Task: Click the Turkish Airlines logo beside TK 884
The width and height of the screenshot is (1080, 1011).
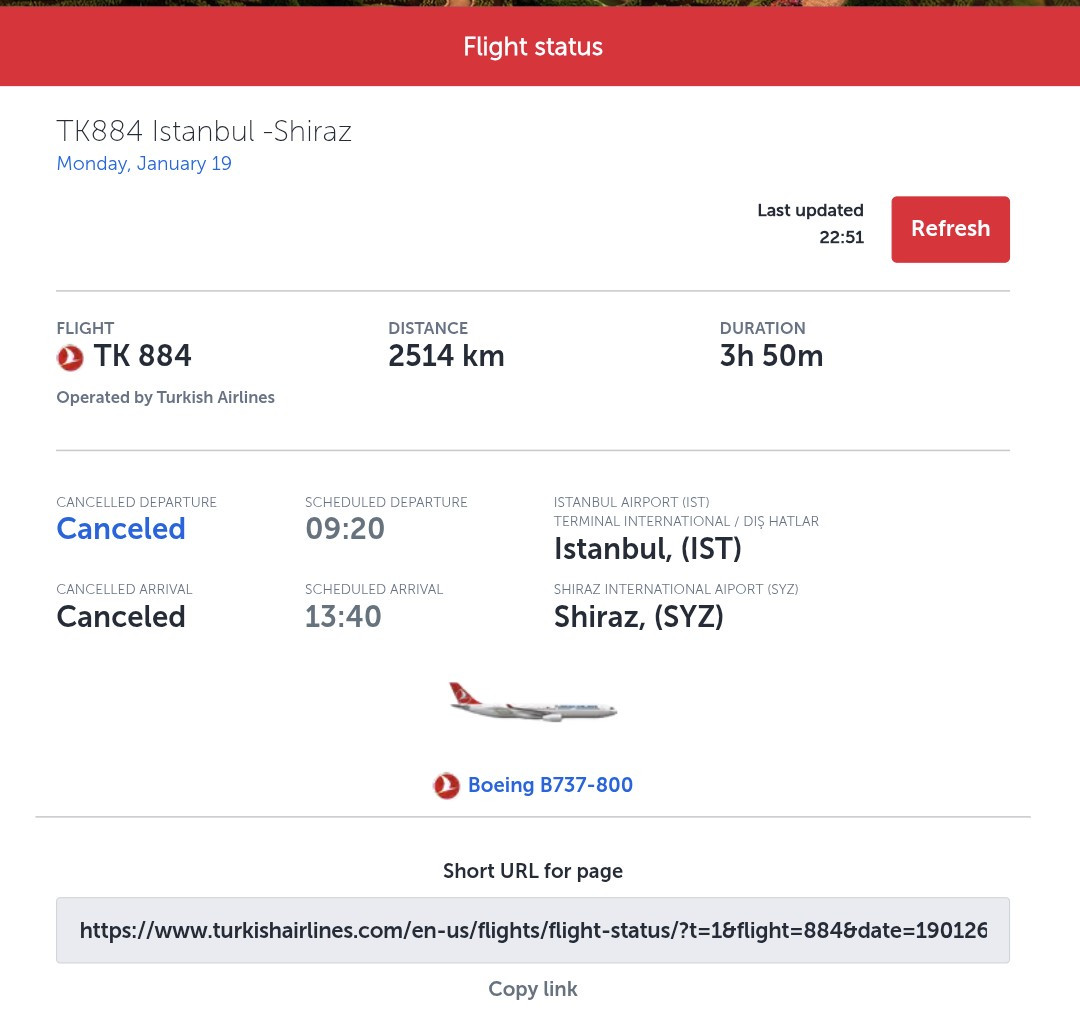Action: coord(70,357)
